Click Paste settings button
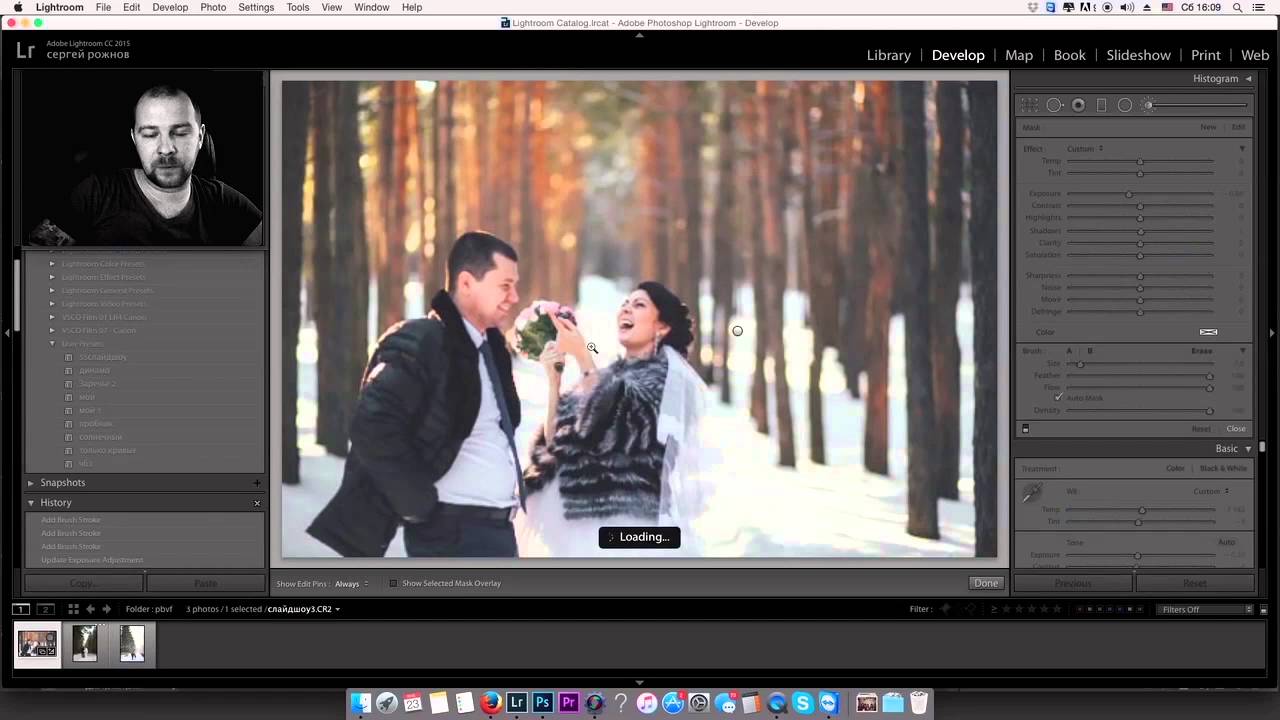 pyautogui.click(x=205, y=583)
